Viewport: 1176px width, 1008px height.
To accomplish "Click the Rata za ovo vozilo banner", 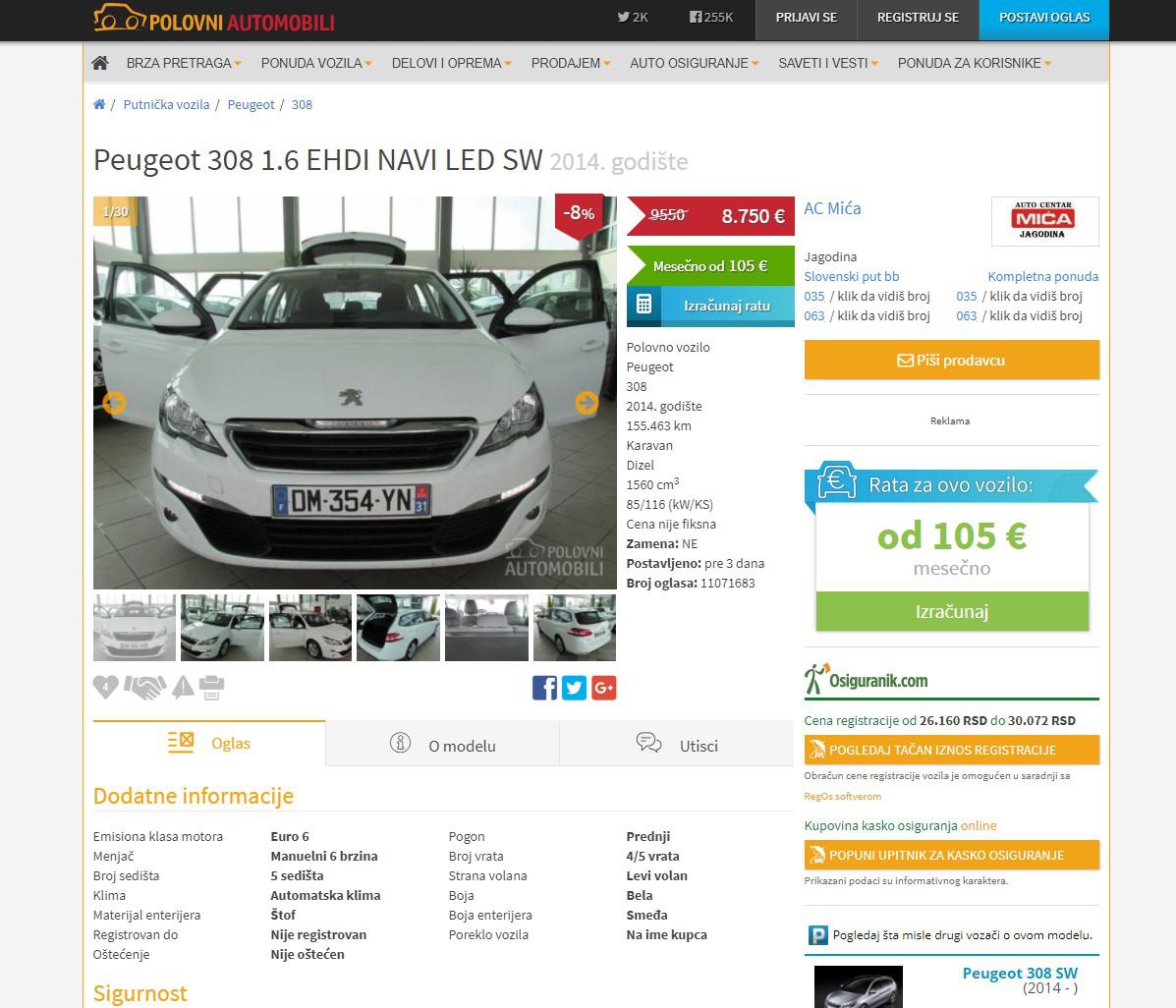I will click(x=951, y=484).
